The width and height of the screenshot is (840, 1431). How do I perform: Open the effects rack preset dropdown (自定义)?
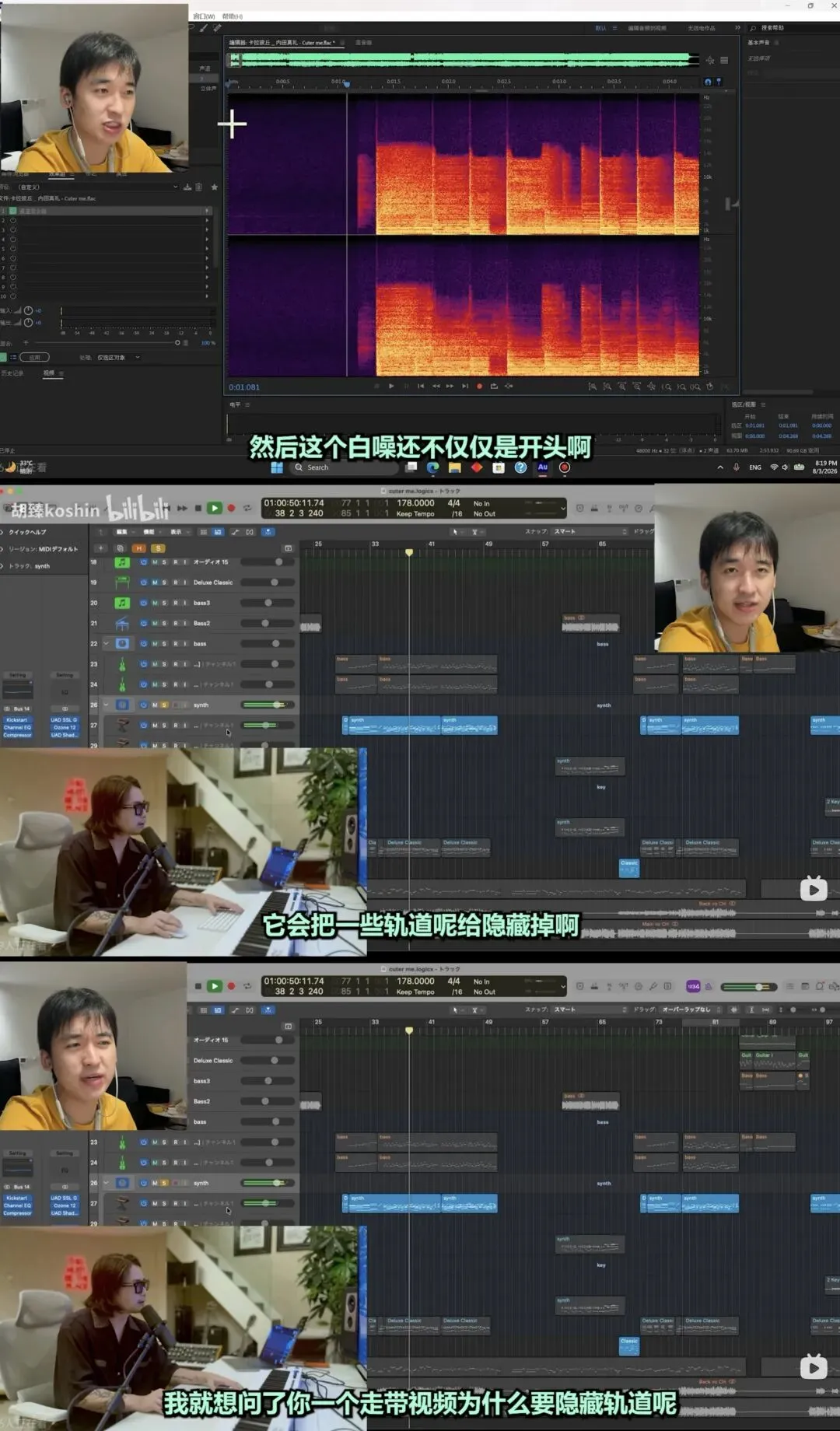97,187
